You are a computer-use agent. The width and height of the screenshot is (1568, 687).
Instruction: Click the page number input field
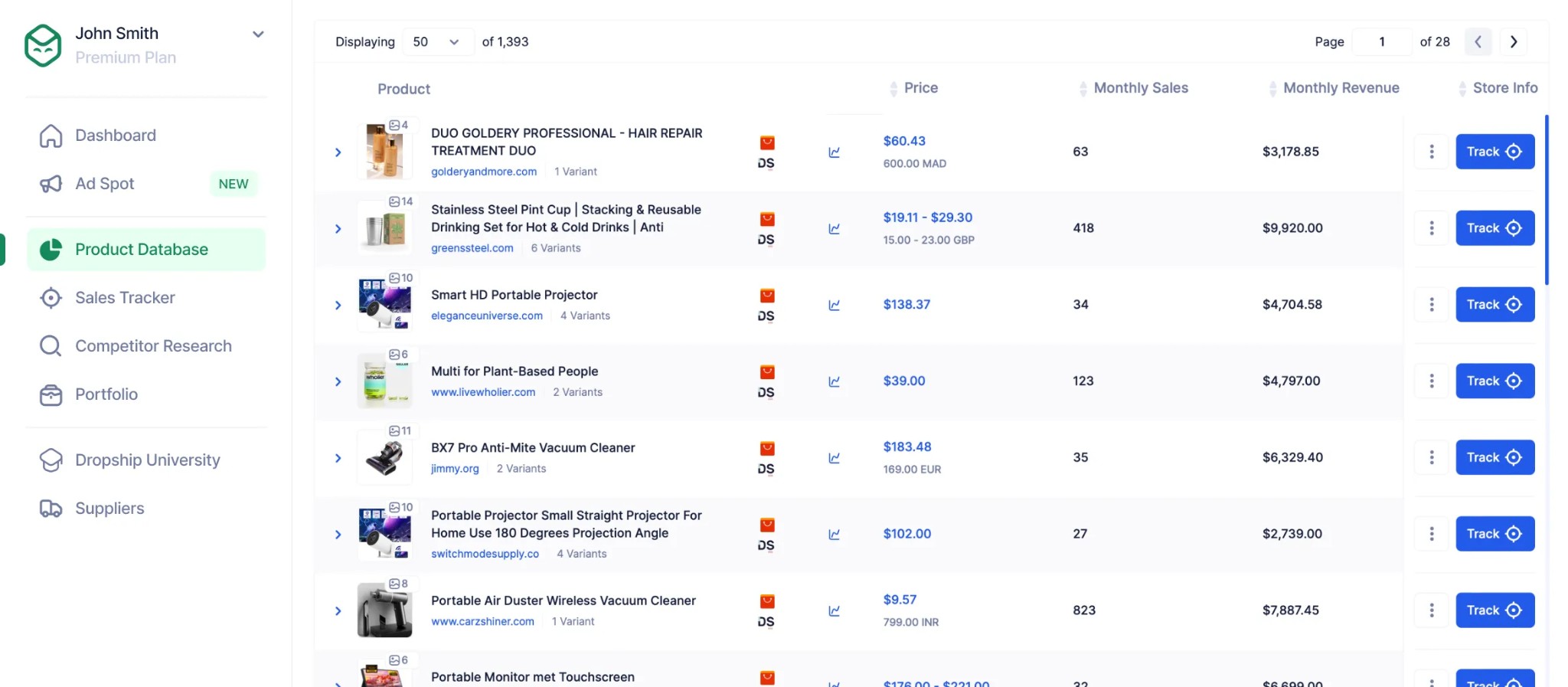1381,42
